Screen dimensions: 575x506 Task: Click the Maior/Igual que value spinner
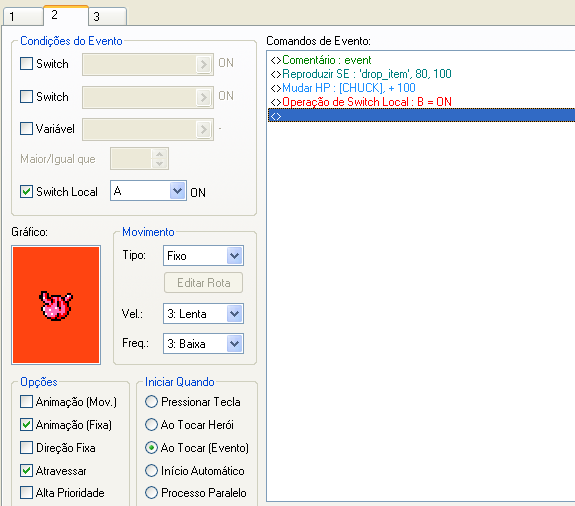point(139,159)
